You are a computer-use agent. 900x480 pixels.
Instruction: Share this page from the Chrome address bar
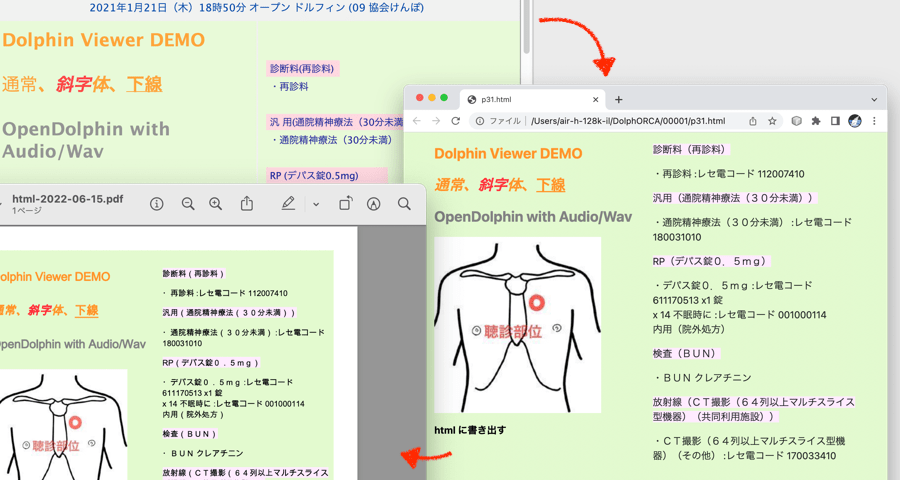pyautogui.click(x=752, y=121)
